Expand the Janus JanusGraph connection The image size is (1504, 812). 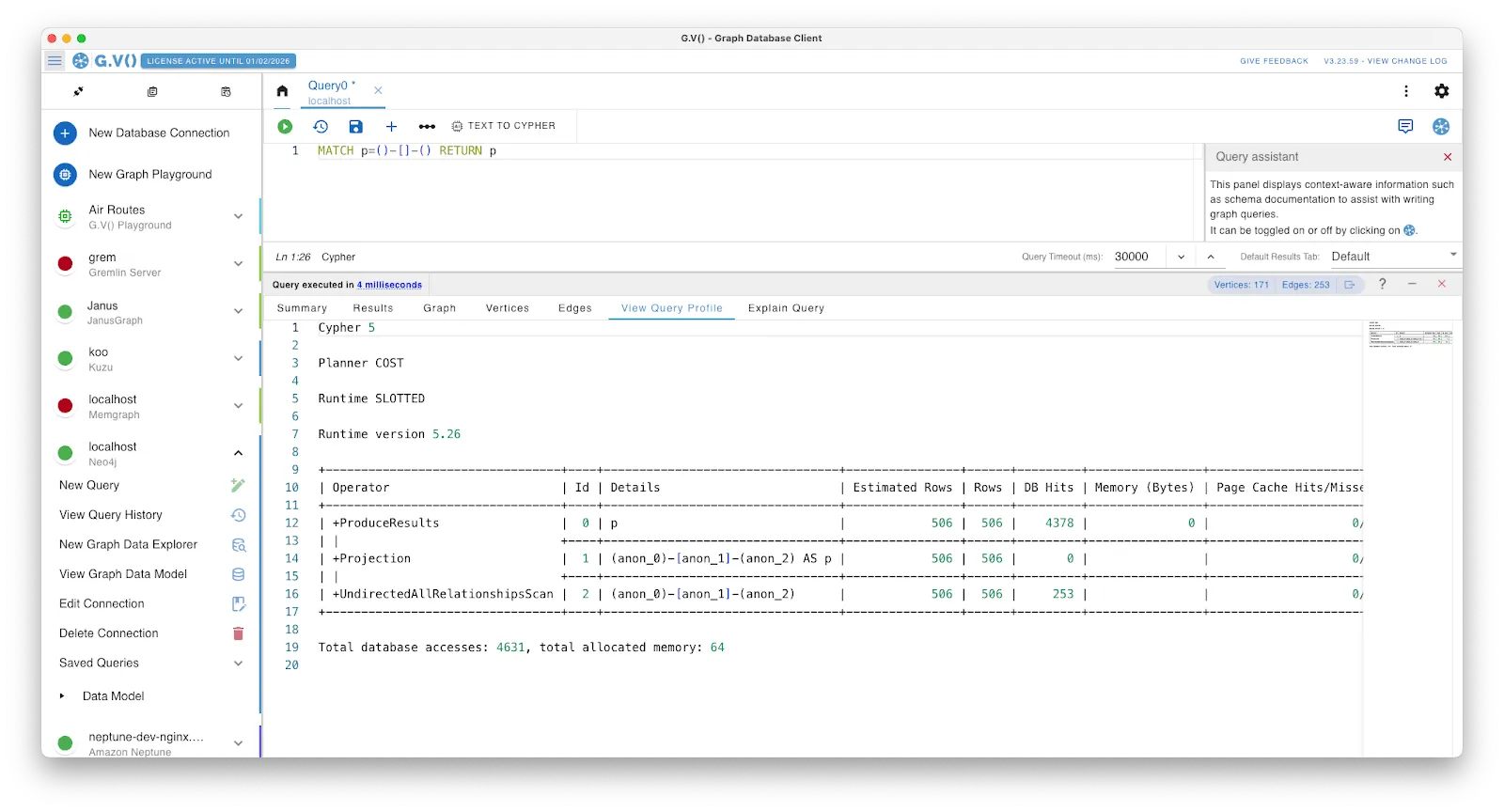(x=238, y=311)
